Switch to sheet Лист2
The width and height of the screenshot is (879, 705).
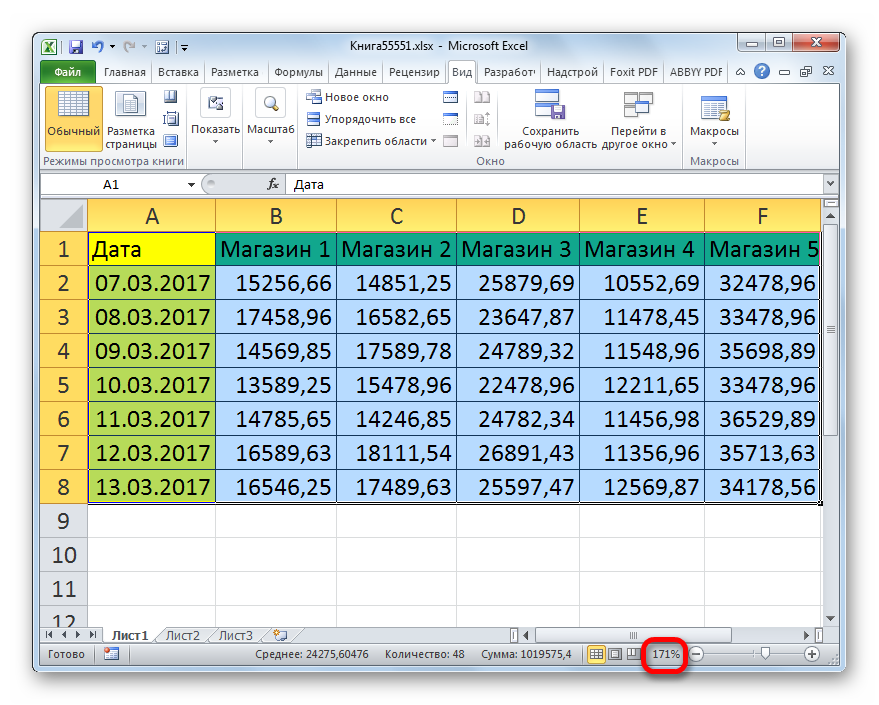(182, 635)
